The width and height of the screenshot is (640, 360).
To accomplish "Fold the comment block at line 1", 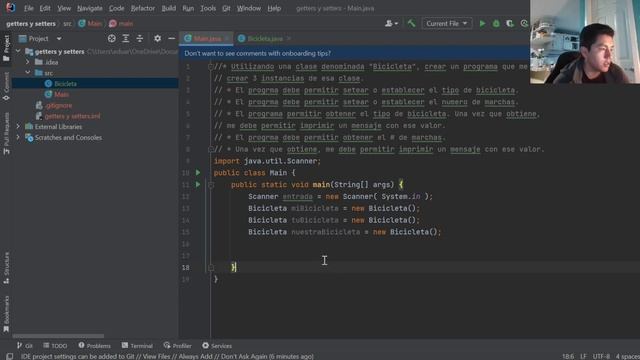I will 211,67.
